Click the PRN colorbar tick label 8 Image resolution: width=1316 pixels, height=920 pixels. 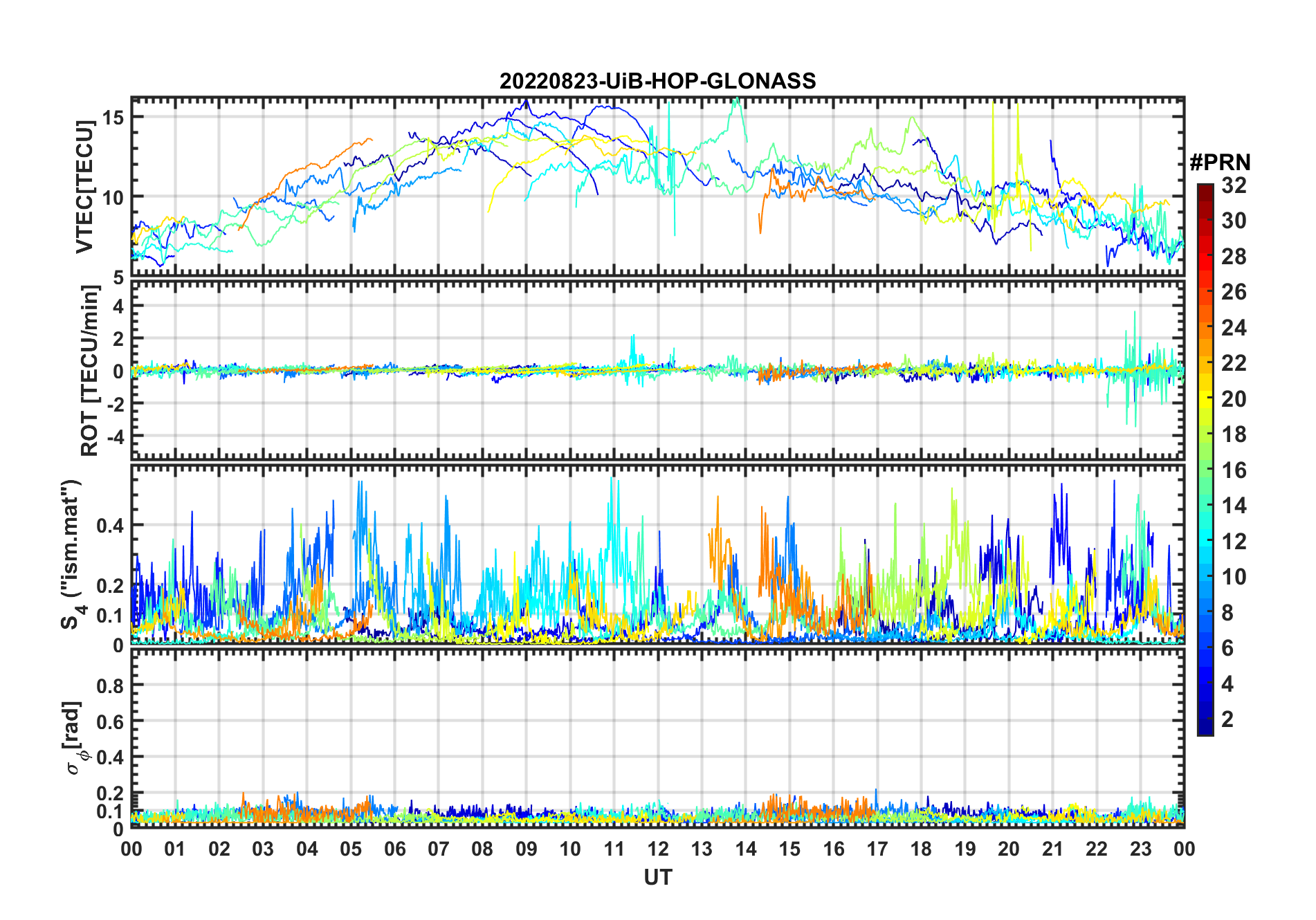(x=1227, y=613)
